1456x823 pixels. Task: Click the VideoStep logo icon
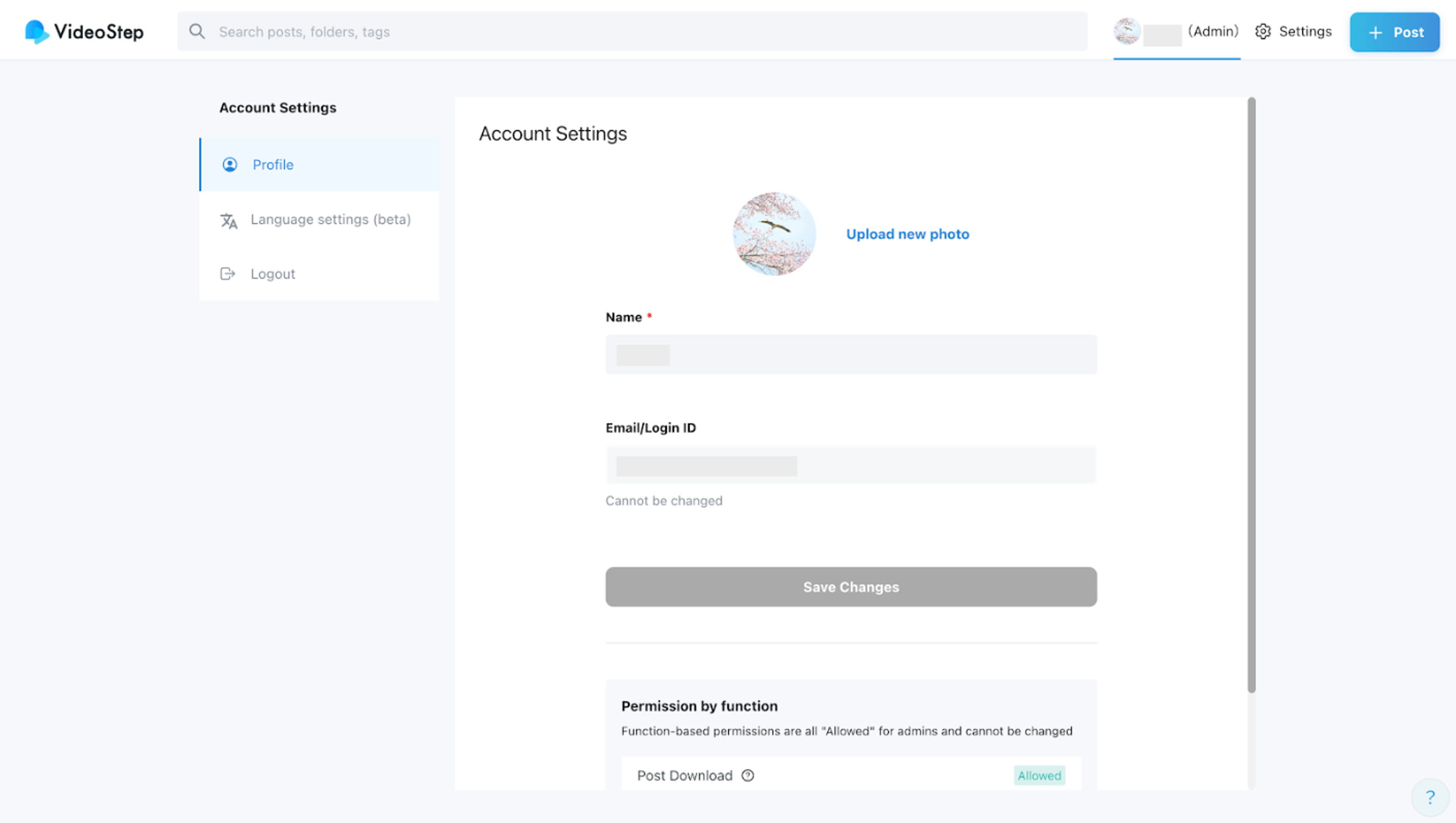[36, 31]
